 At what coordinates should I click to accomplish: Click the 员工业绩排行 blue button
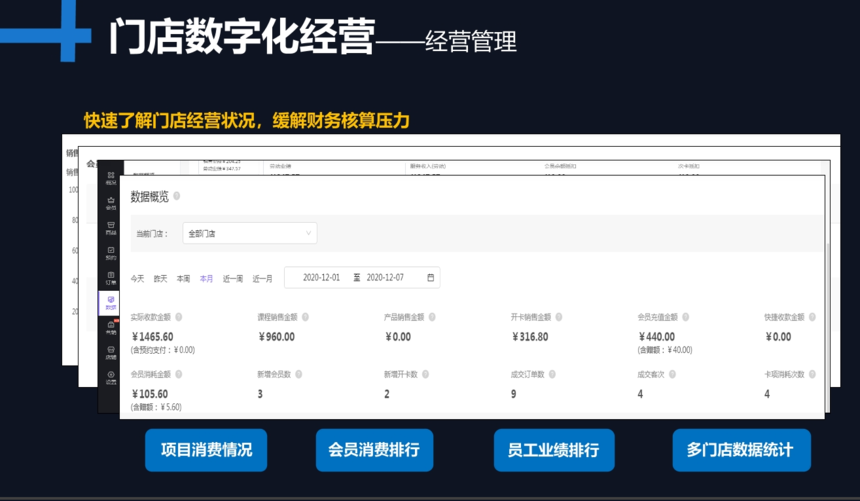[x=554, y=450]
